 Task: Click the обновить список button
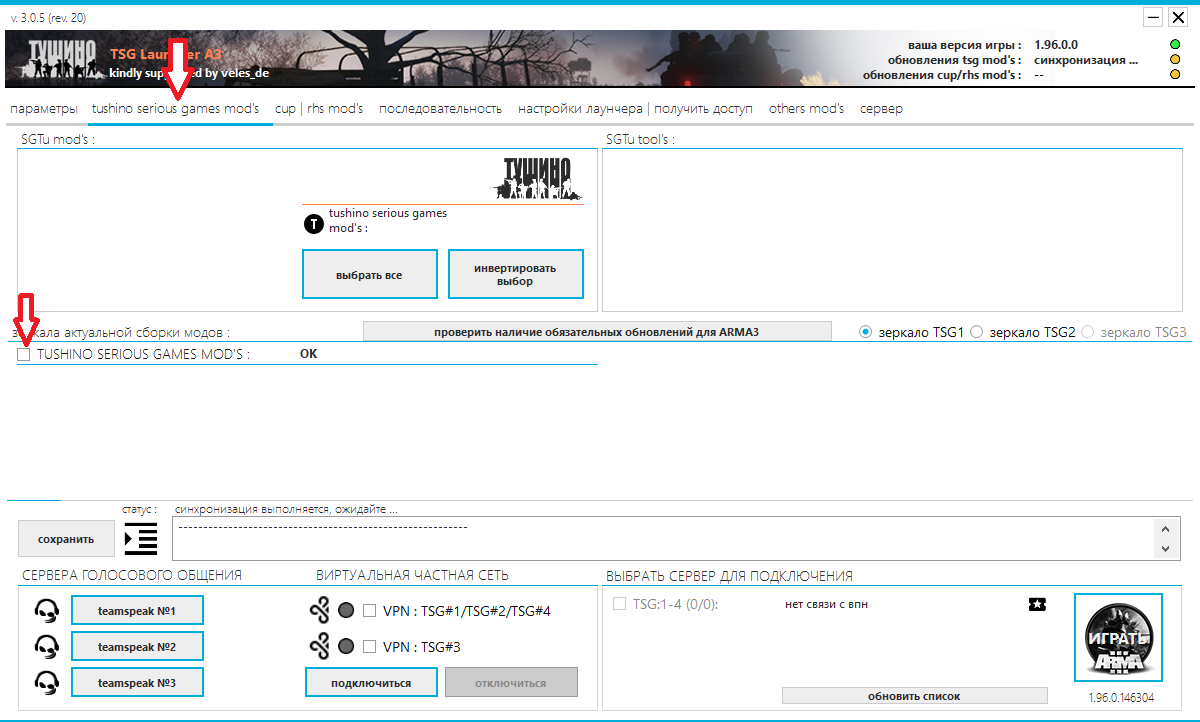914,695
